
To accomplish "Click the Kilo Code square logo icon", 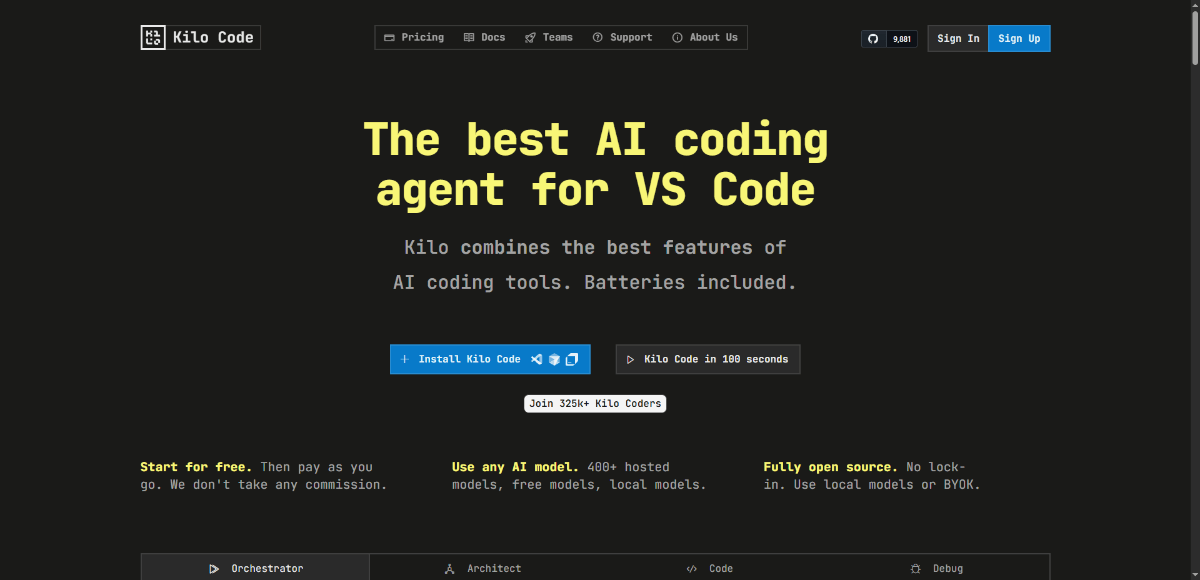I will (153, 38).
